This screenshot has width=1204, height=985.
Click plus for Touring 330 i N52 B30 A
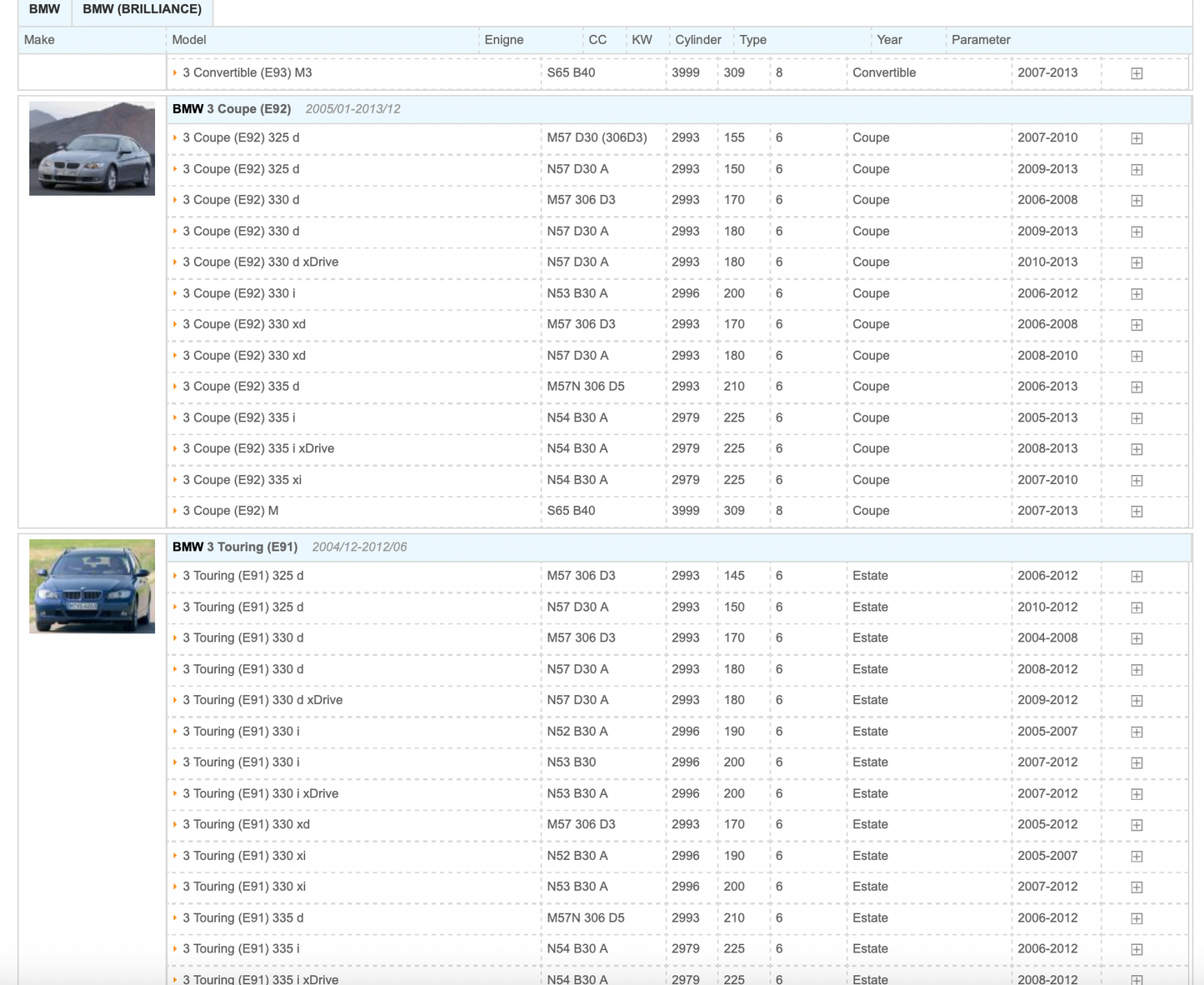coord(1137,732)
